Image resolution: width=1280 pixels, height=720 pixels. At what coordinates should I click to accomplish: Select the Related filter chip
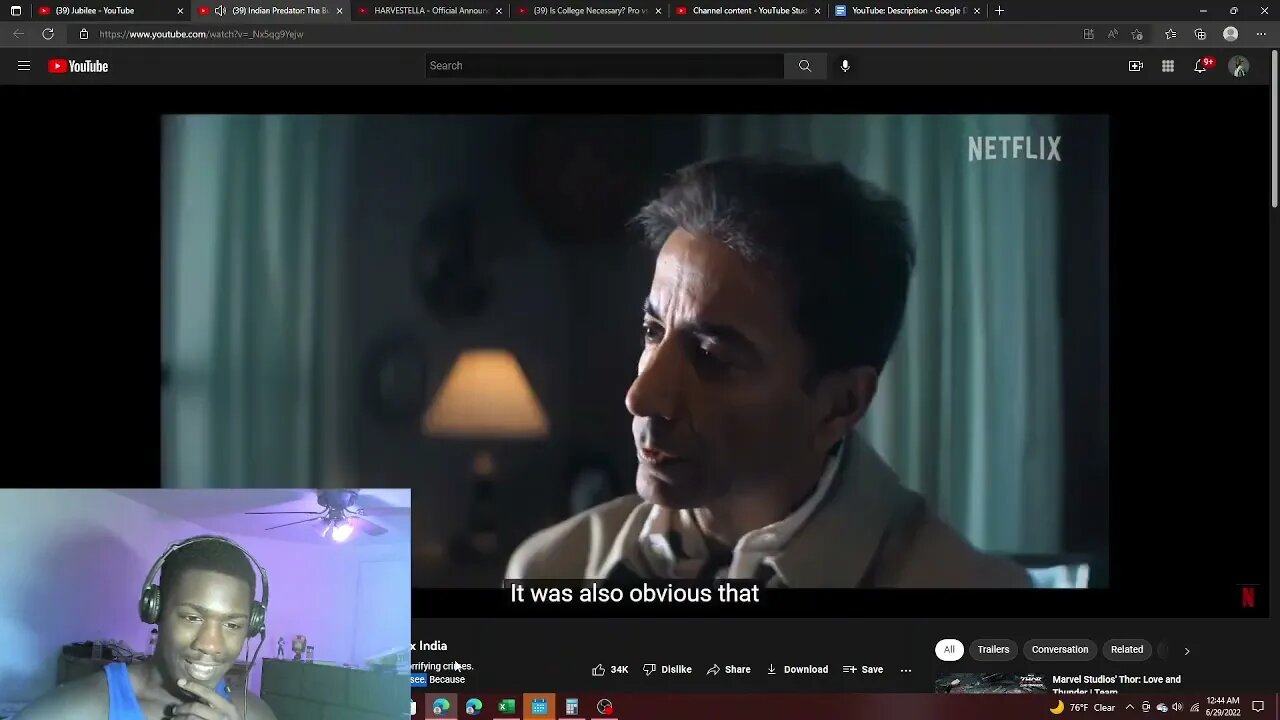pyautogui.click(x=1127, y=649)
